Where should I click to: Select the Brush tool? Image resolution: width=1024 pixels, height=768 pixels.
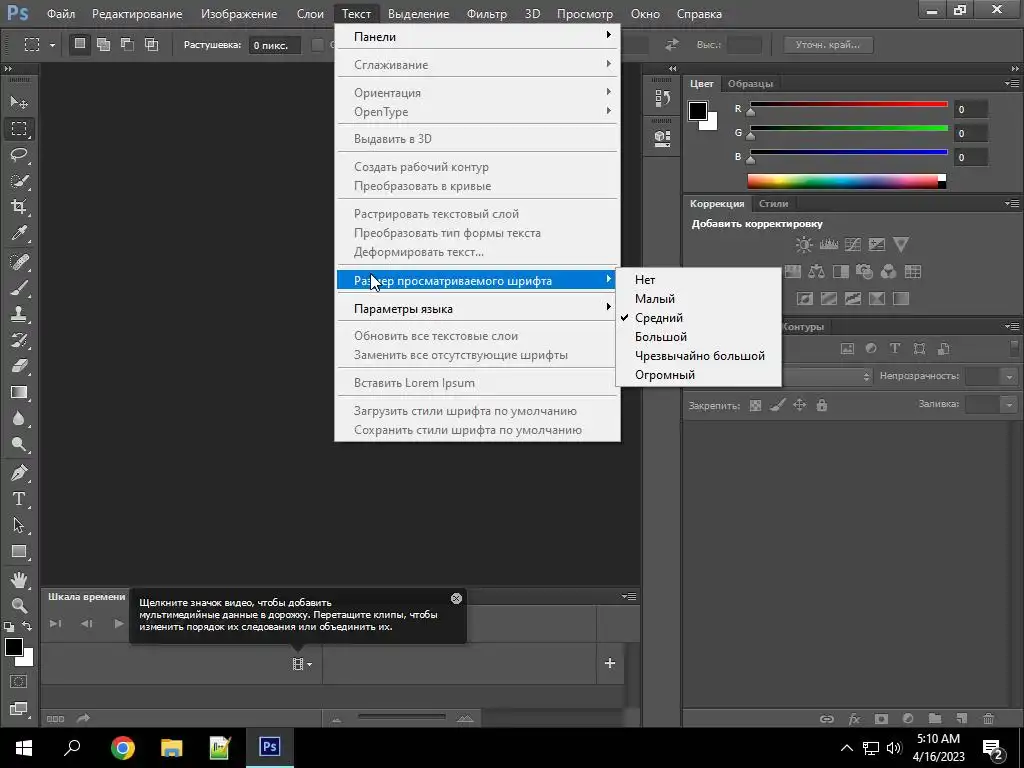tap(19, 288)
